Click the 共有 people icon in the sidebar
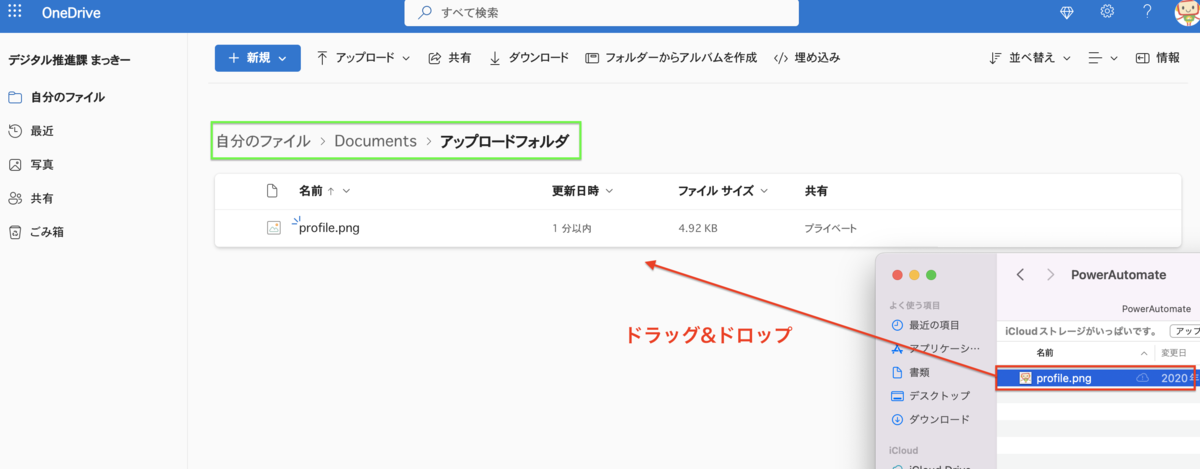 pyautogui.click(x=15, y=198)
